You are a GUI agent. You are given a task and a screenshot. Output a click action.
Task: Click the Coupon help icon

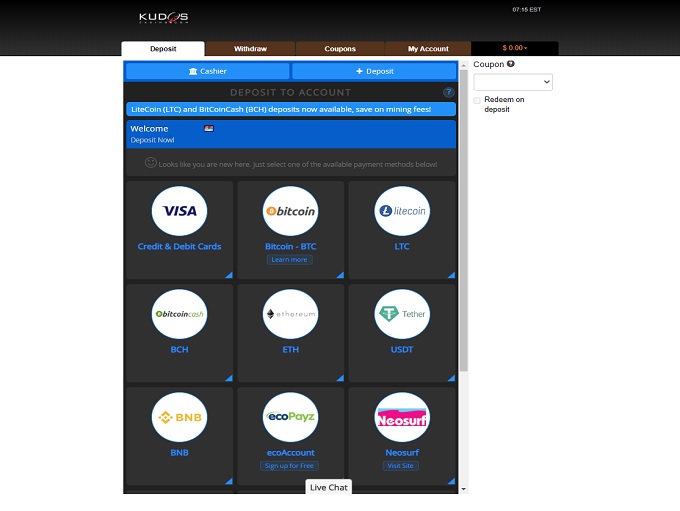[511, 64]
